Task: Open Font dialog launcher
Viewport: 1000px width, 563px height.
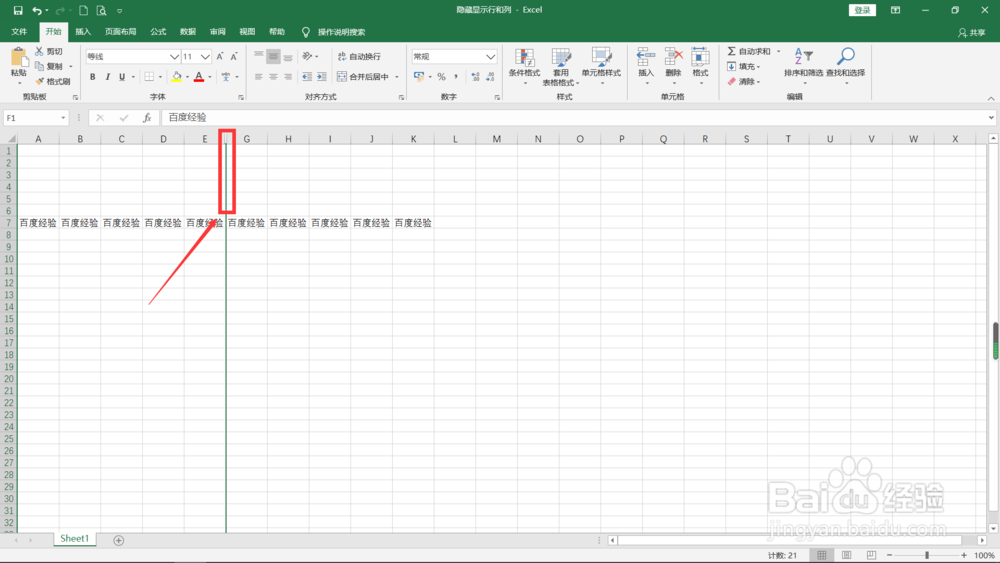Action: 241,98
